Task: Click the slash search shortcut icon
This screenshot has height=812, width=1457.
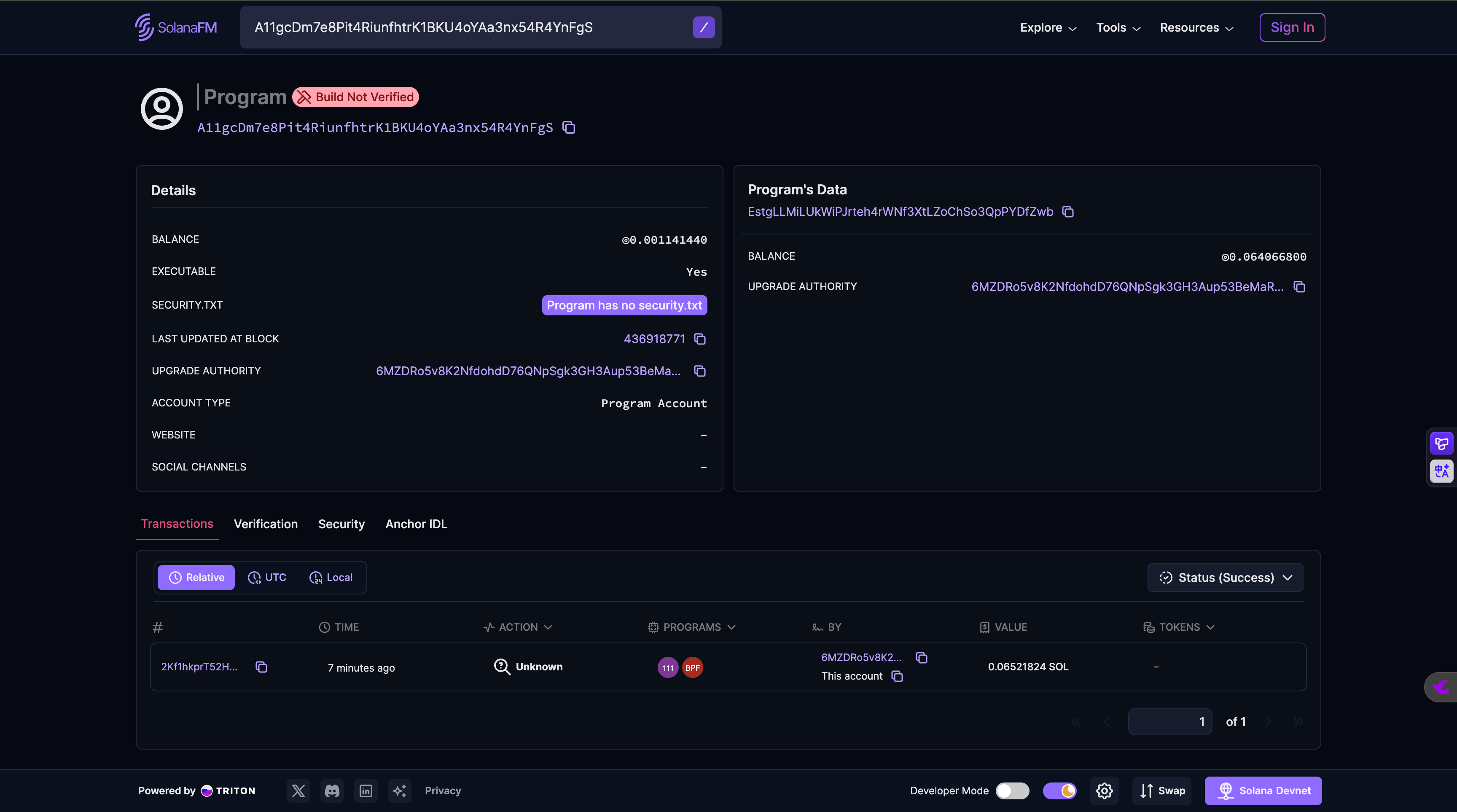Action: point(704,27)
